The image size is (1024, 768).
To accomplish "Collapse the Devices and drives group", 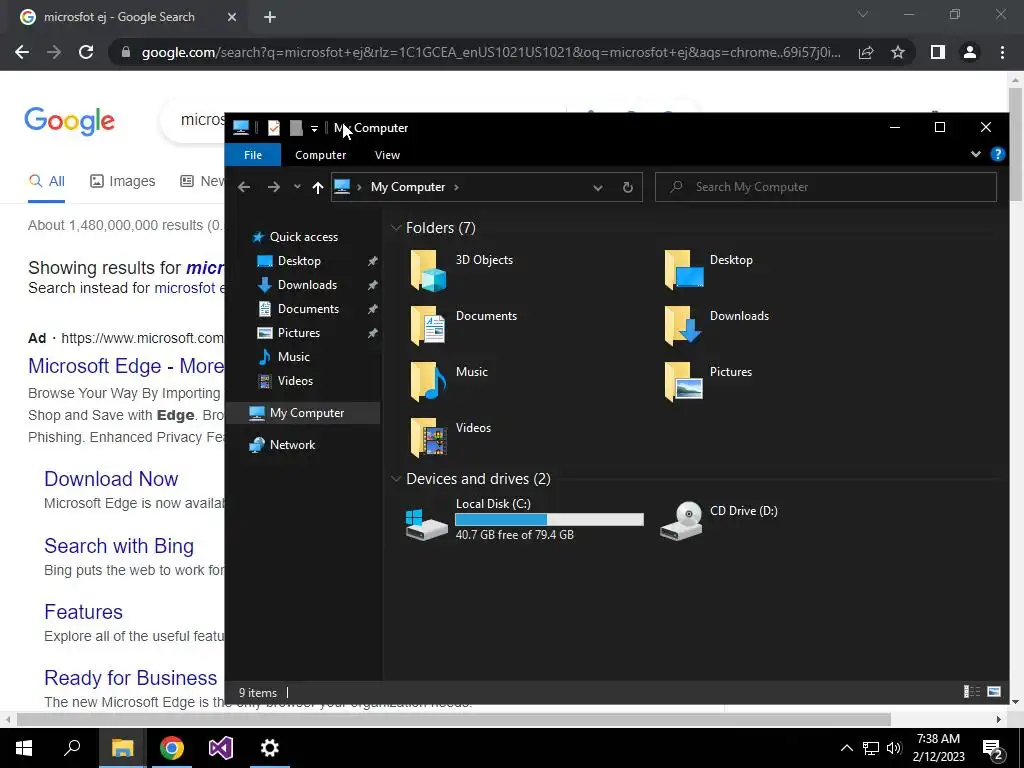I will tap(395, 479).
